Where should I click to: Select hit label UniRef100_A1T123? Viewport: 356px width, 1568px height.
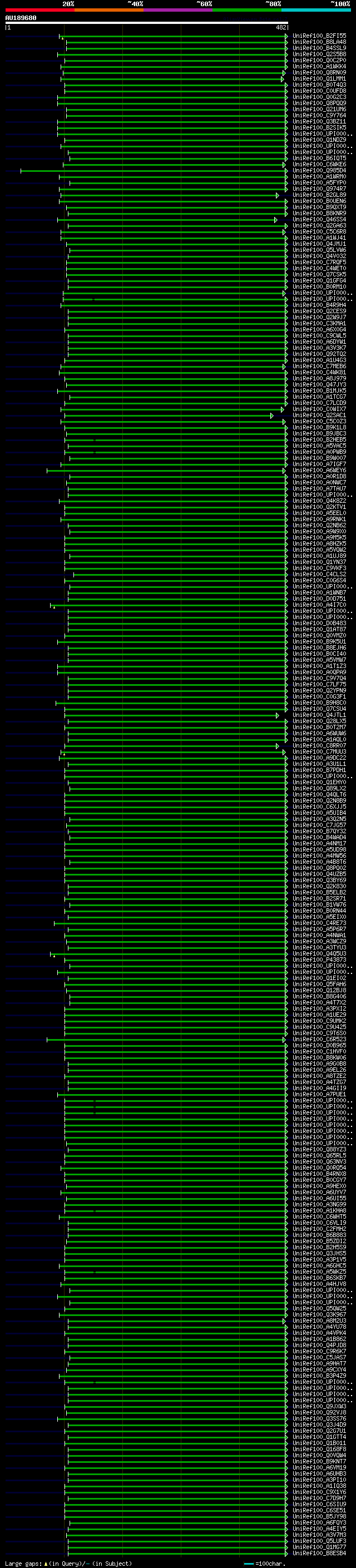319,666
